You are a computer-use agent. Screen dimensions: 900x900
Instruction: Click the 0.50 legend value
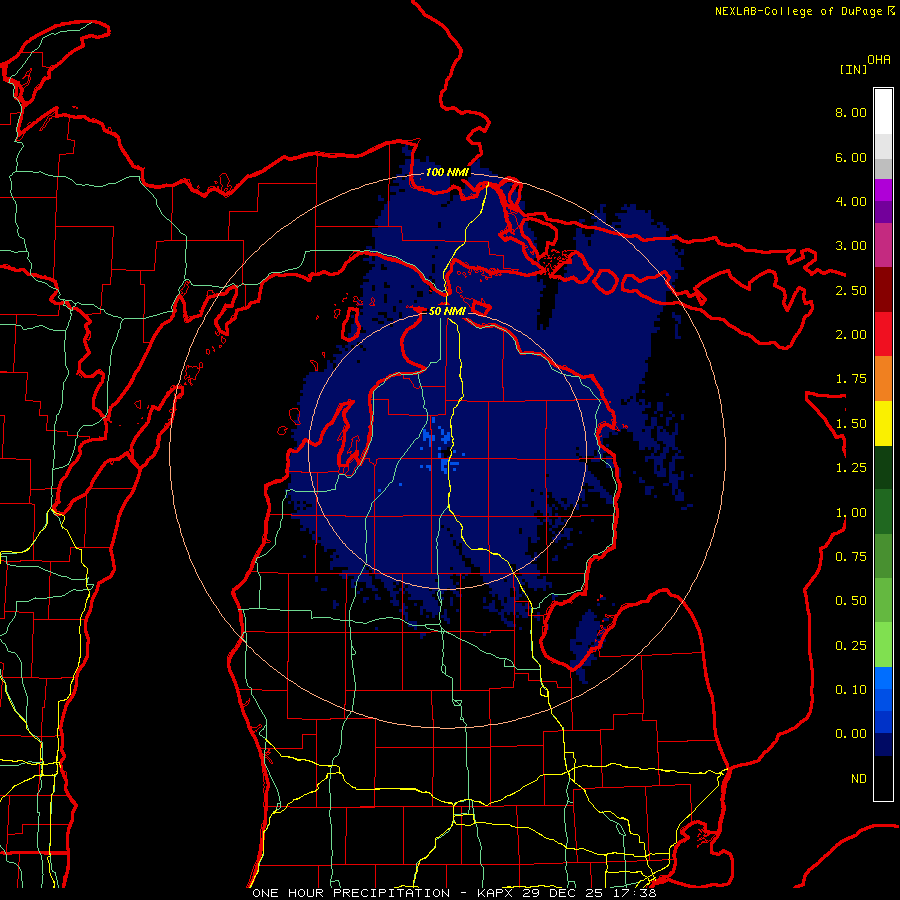pyautogui.click(x=851, y=601)
